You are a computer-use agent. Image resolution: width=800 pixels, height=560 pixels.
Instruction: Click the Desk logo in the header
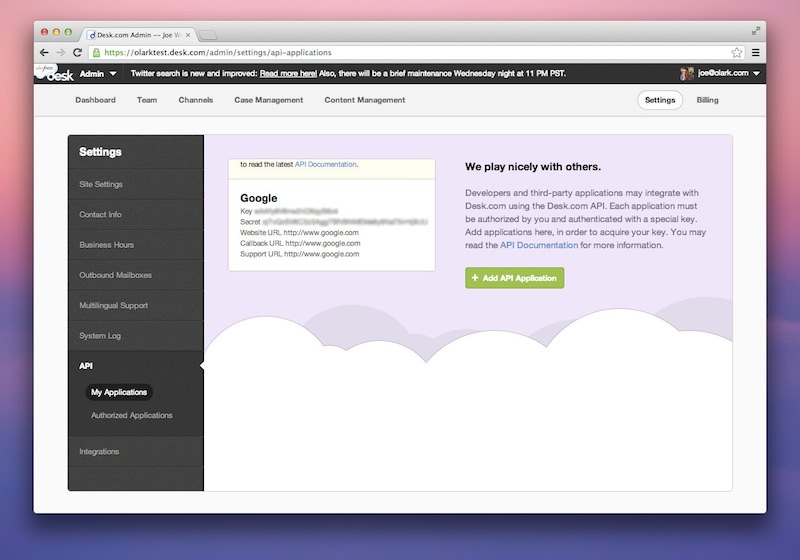(x=52, y=73)
